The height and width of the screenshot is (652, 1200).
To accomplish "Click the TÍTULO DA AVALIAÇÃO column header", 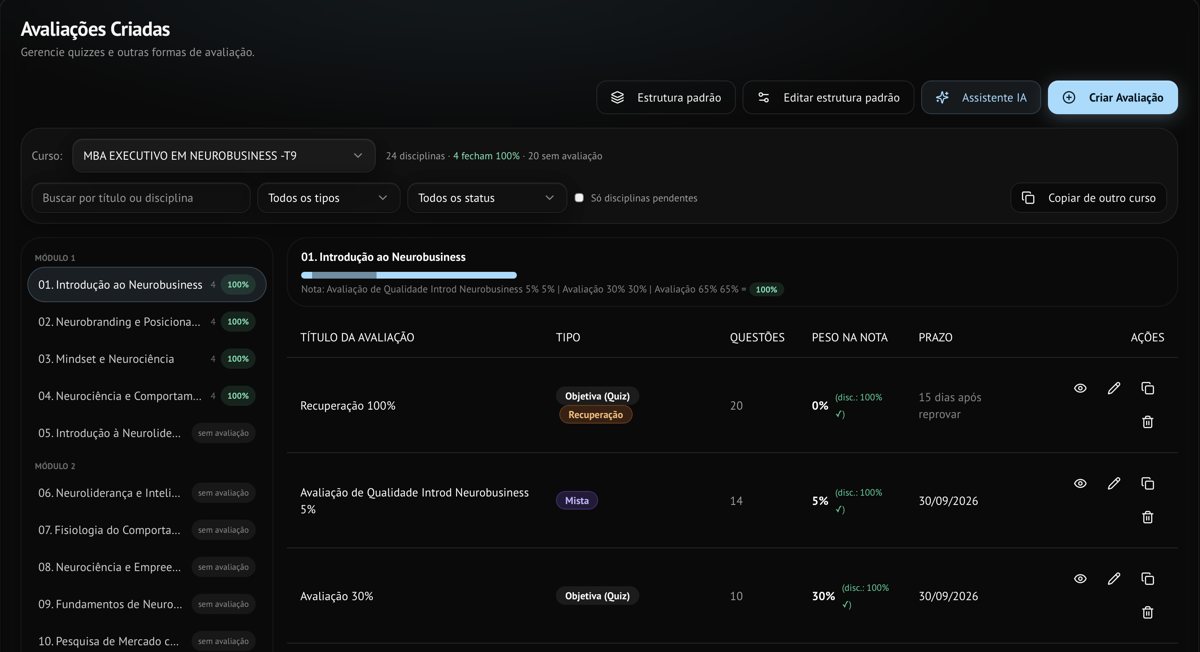I will 357,337.
